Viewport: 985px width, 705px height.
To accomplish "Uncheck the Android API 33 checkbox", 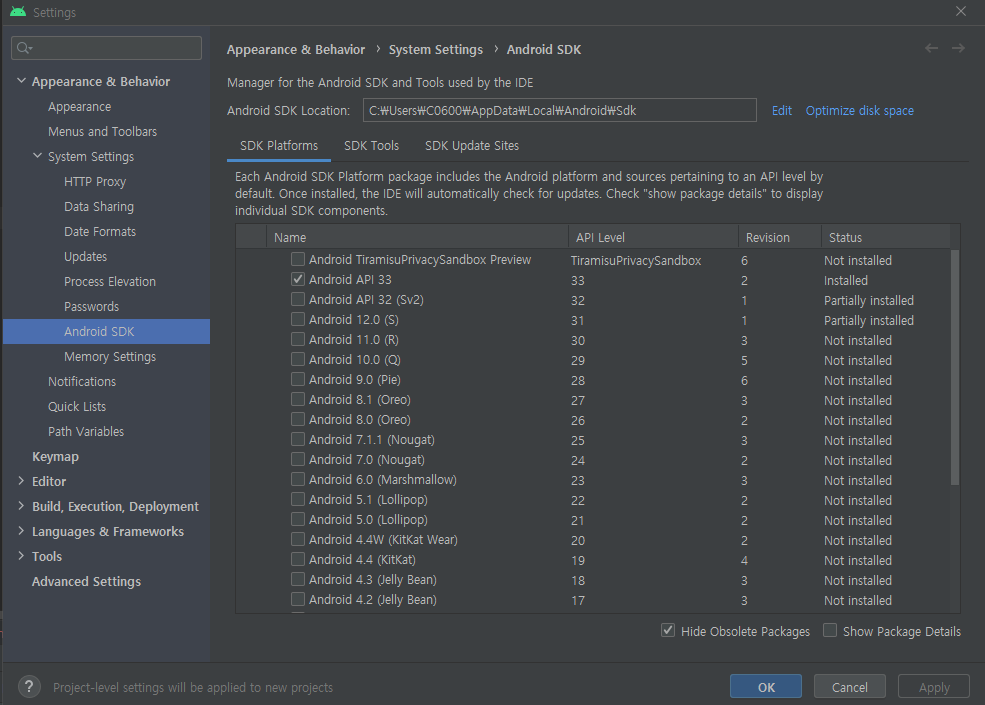I will 298,279.
